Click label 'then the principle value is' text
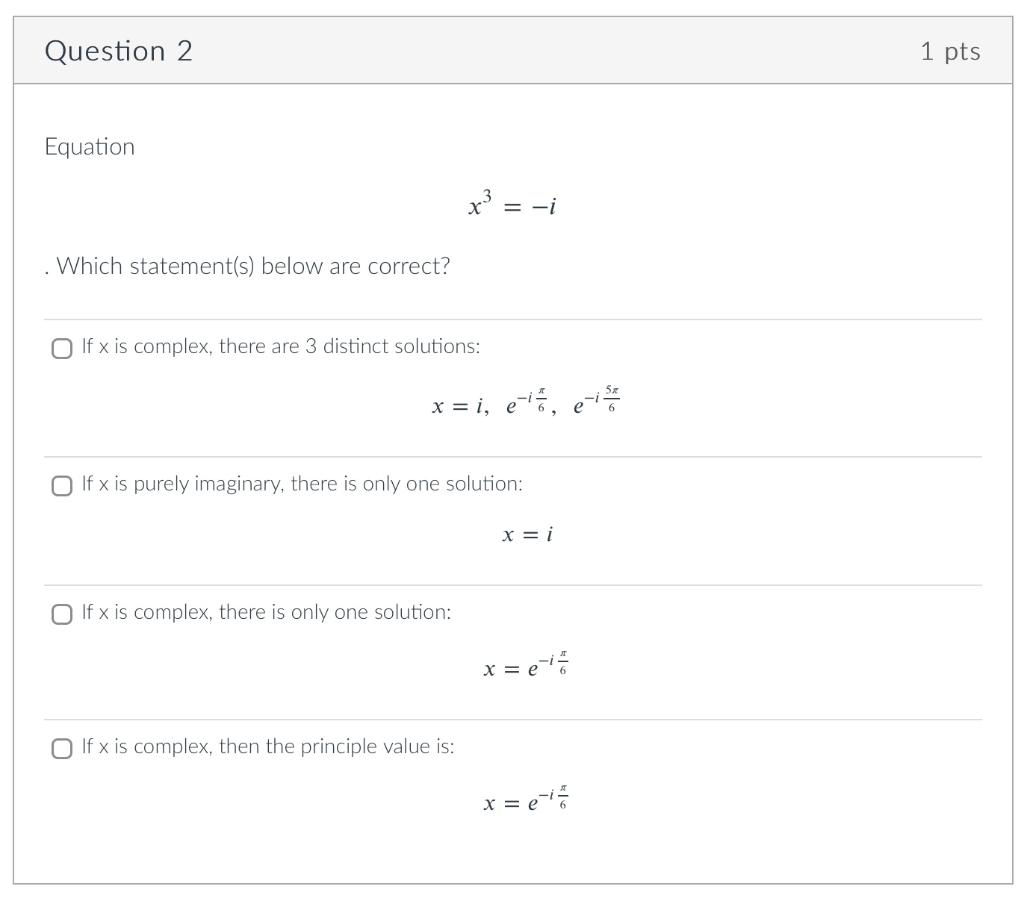The image size is (1024, 904). (x=336, y=747)
